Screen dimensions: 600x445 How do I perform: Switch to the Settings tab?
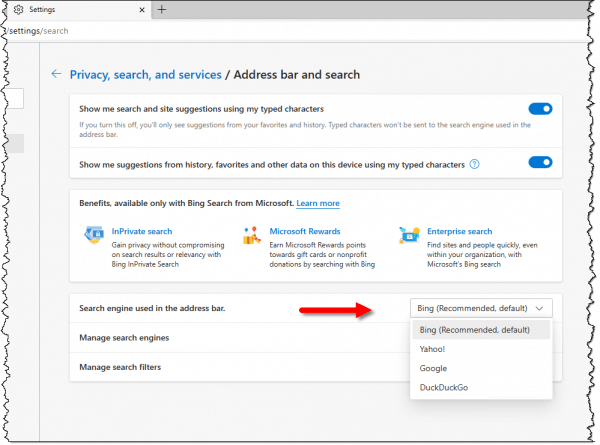coord(77,10)
